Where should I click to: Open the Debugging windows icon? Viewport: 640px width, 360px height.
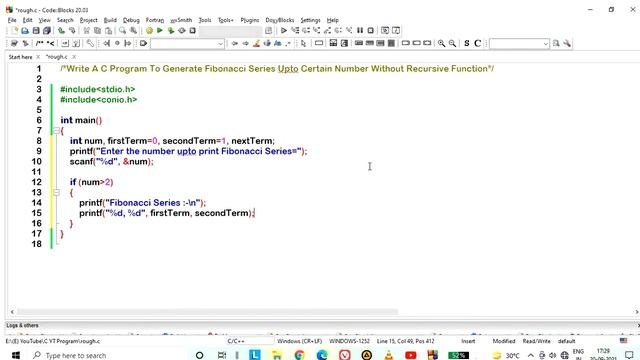click(385, 31)
